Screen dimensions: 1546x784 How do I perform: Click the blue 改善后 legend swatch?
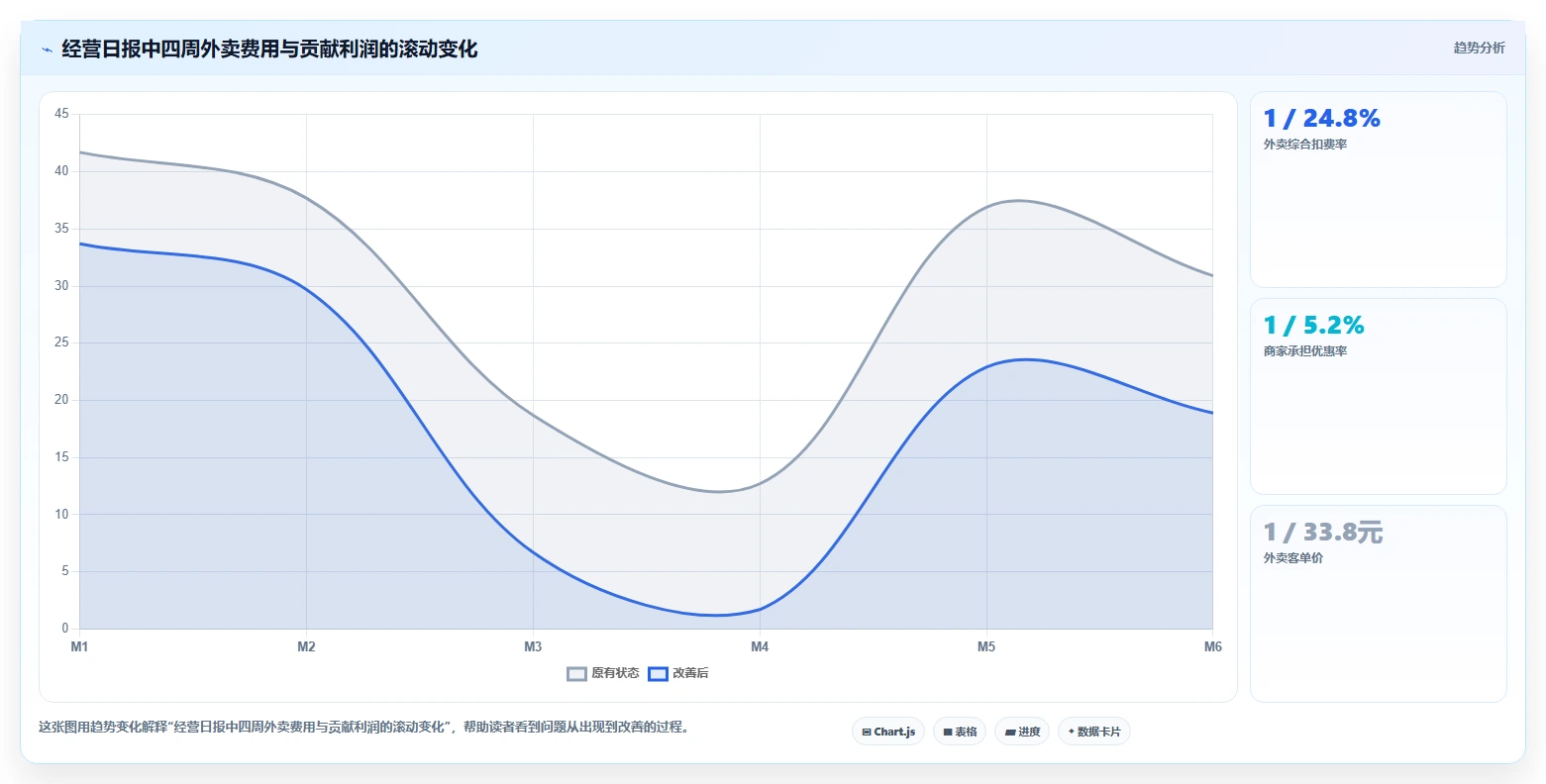click(x=659, y=673)
